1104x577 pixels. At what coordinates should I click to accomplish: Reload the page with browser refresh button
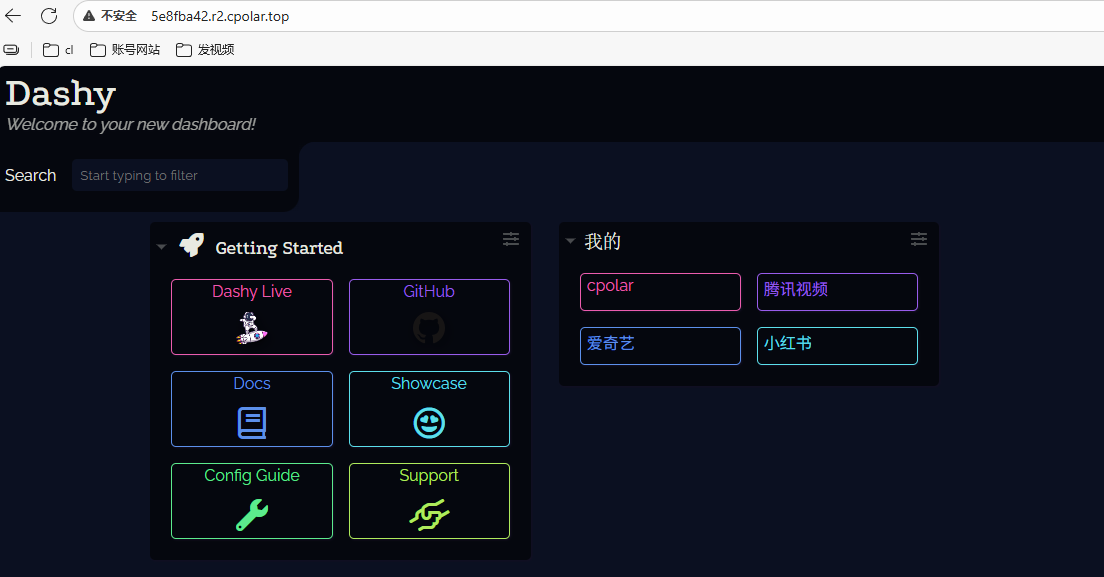49,15
